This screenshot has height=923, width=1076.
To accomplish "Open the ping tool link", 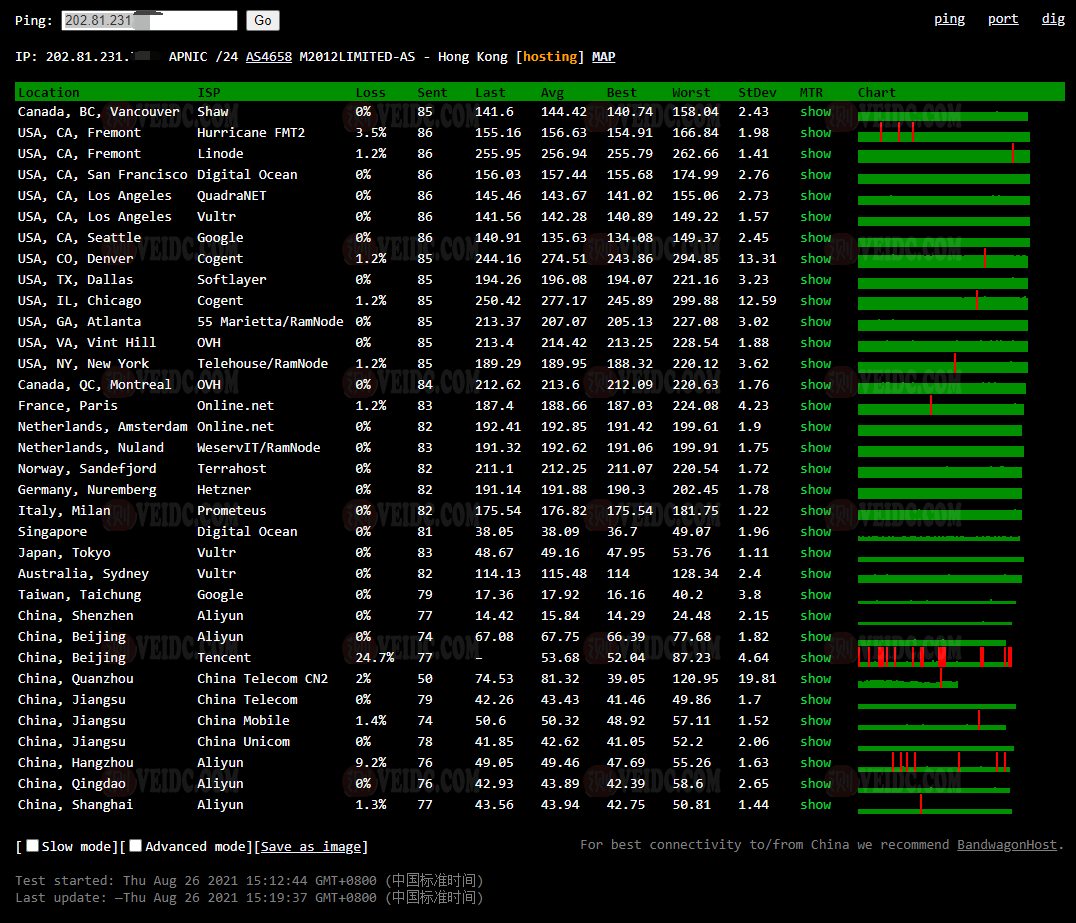I will pyautogui.click(x=949, y=19).
